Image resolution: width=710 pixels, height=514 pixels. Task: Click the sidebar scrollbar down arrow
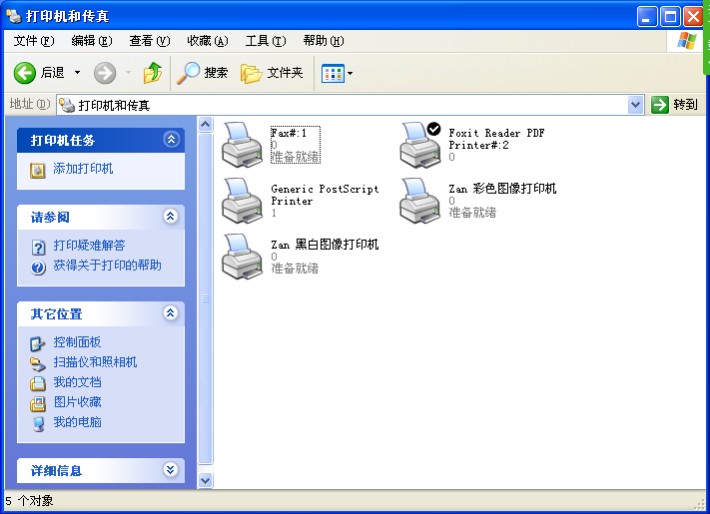point(206,480)
